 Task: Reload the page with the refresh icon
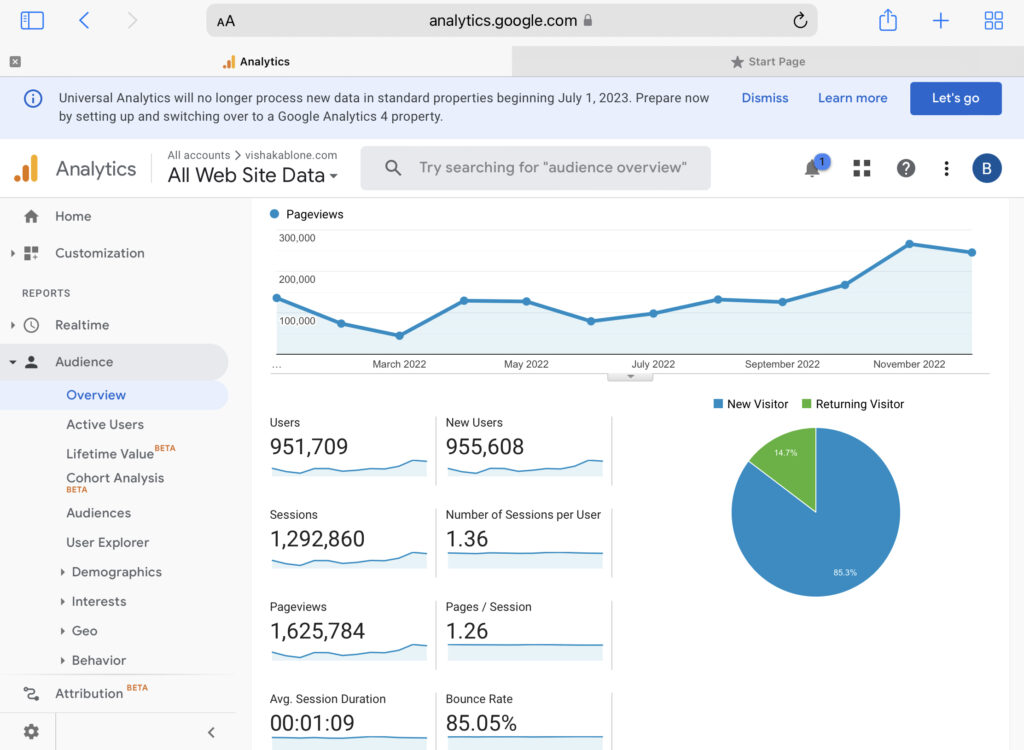800,21
